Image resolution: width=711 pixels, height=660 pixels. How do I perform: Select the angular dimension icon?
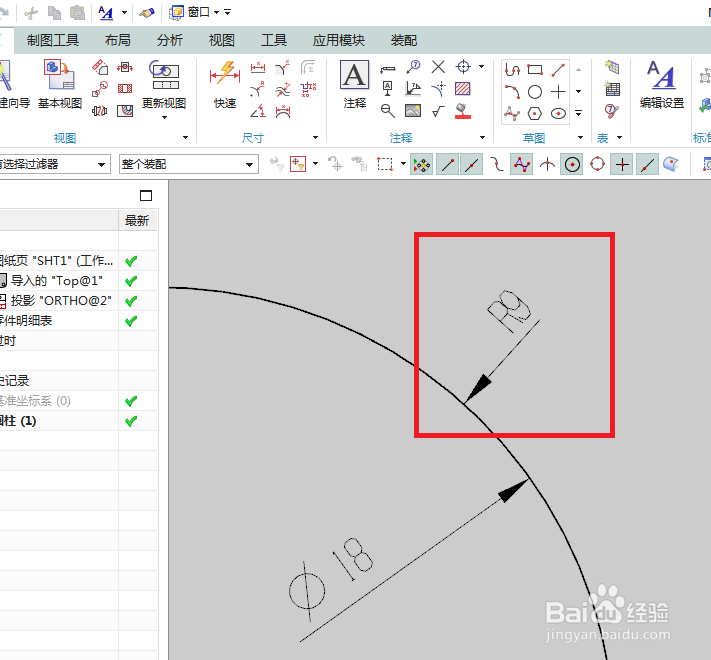(258, 111)
